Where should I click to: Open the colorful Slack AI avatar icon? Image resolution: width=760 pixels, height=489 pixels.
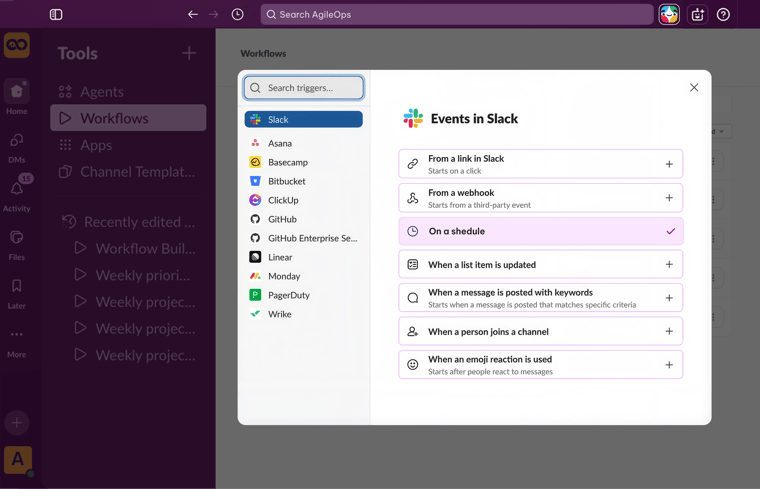669,15
